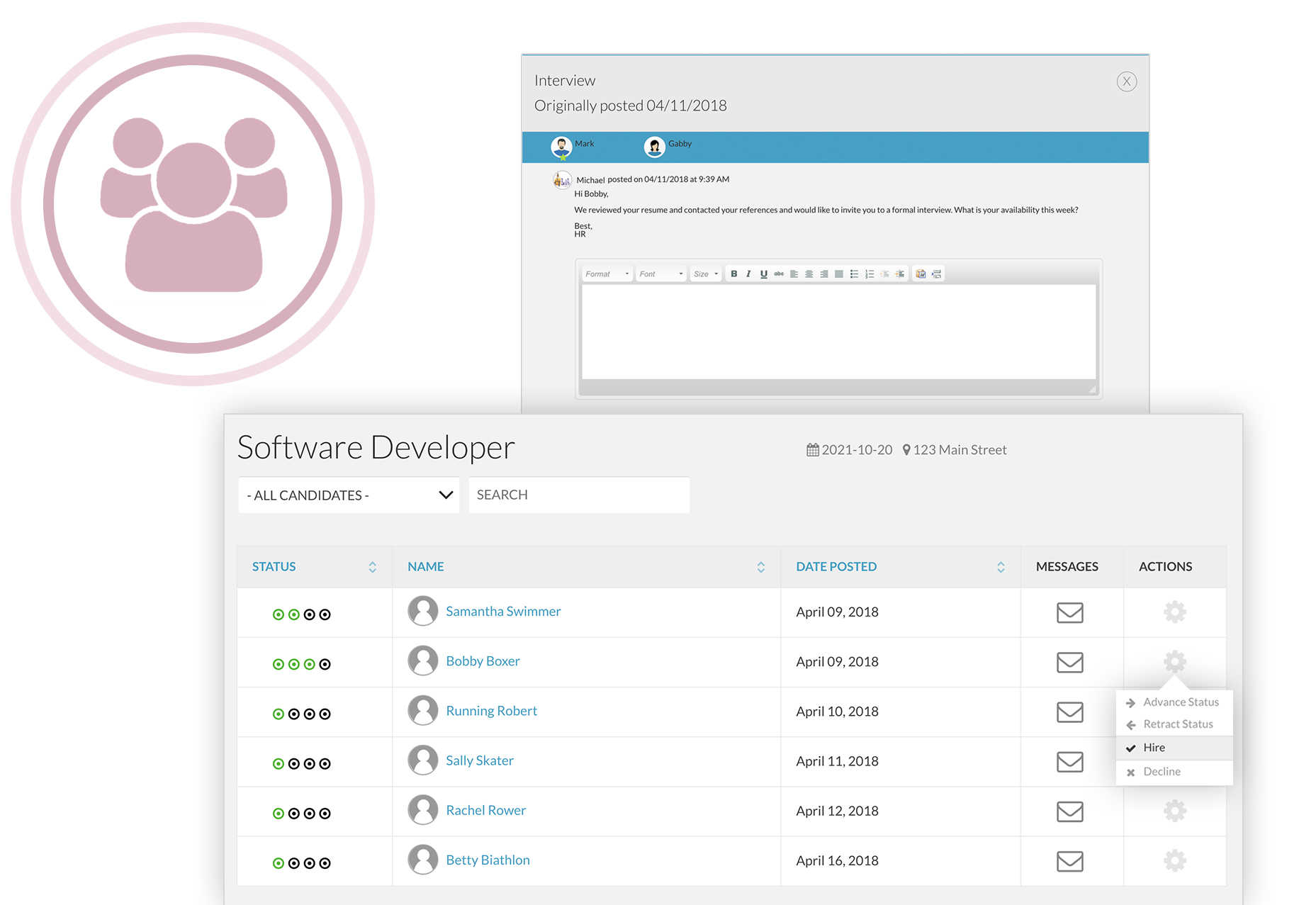Choose Hire in actions menu

(1174, 747)
